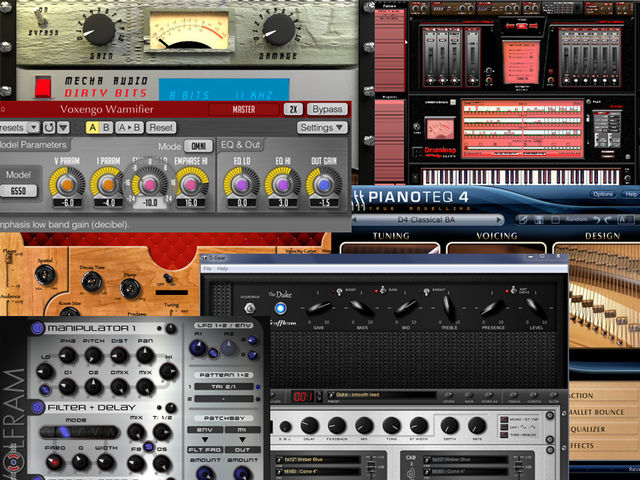This screenshot has width=640, height=480.
Task: Open the S-Gear Help menu
Action: [222, 269]
